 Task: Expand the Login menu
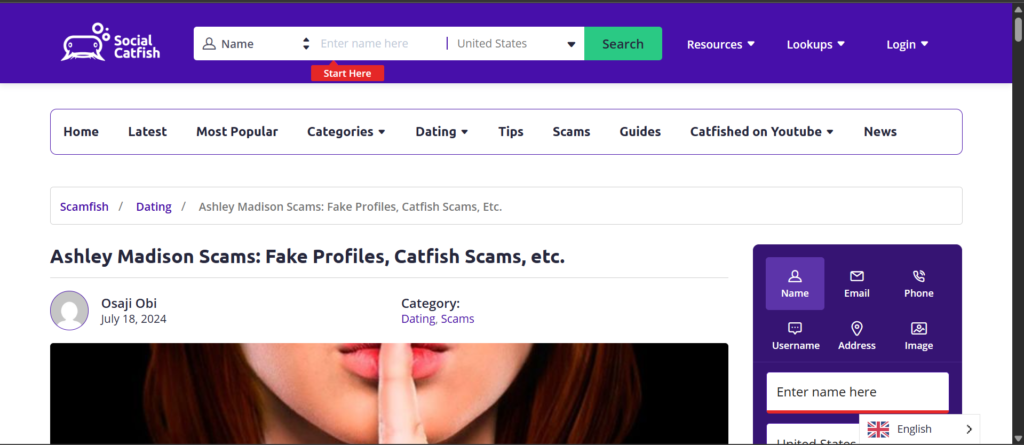click(x=907, y=44)
